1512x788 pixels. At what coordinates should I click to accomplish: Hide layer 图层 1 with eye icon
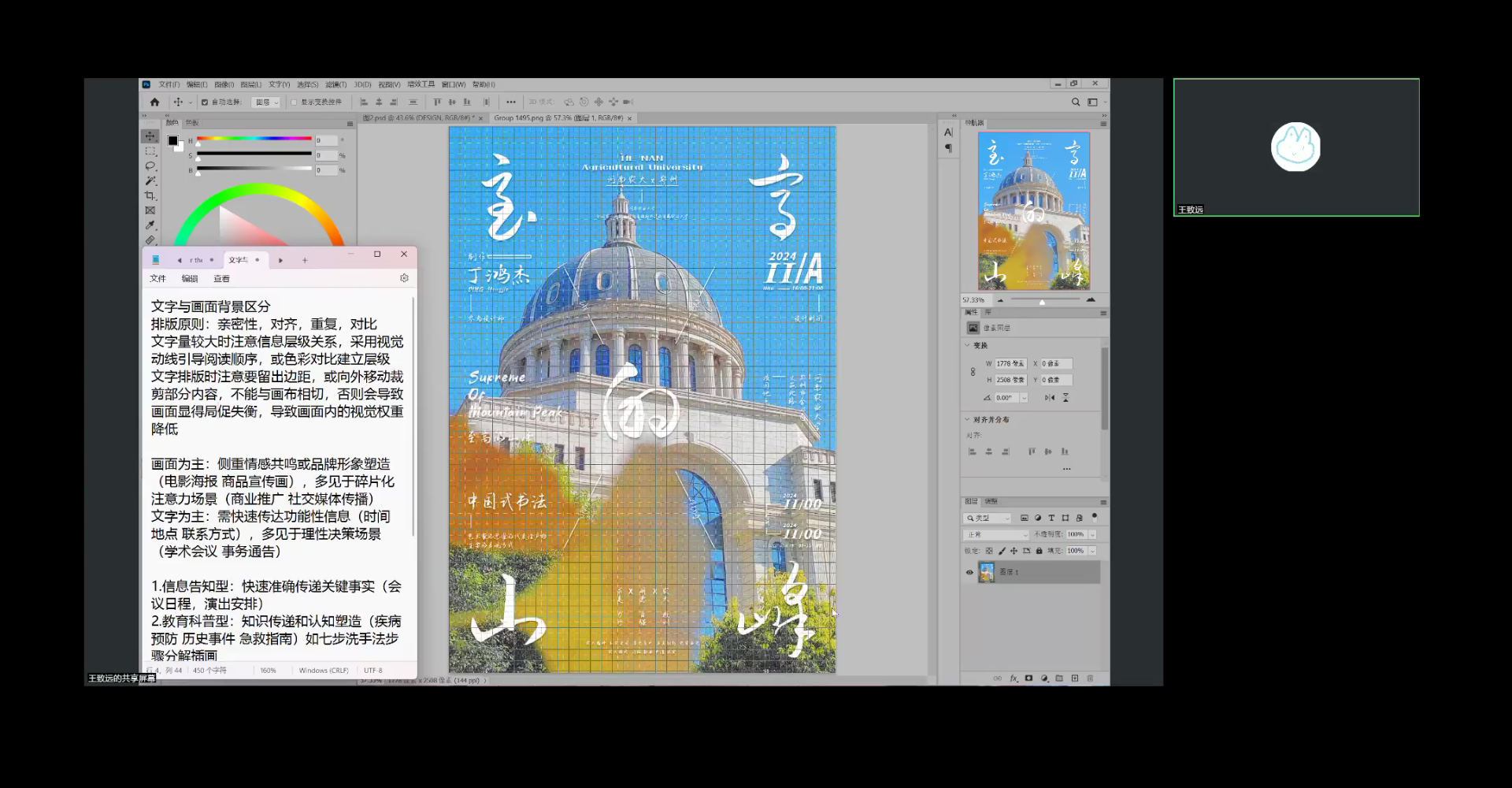pyautogui.click(x=969, y=572)
